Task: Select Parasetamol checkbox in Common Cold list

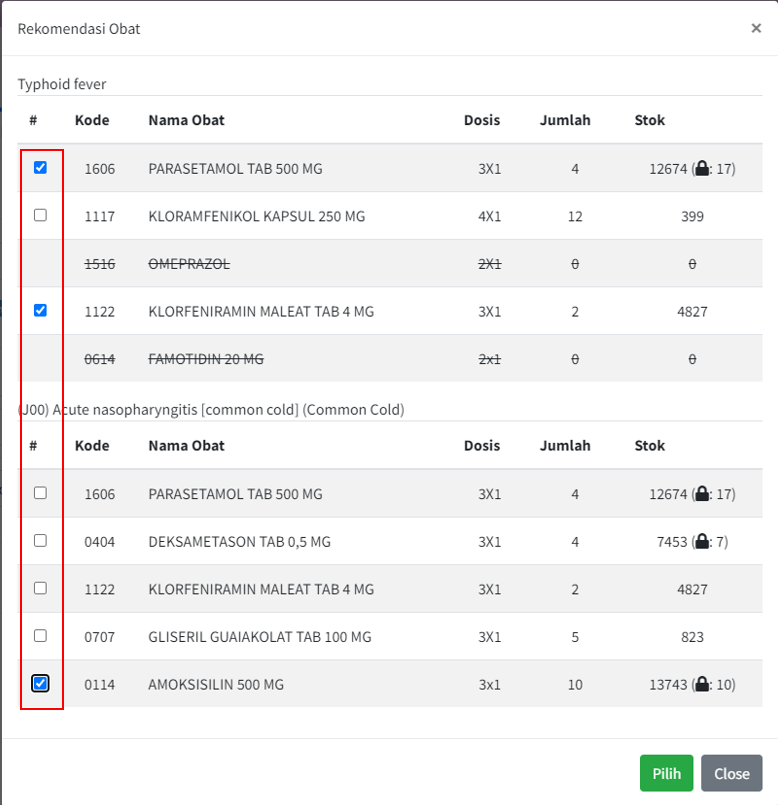Action: pyautogui.click(x=40, y=493)
